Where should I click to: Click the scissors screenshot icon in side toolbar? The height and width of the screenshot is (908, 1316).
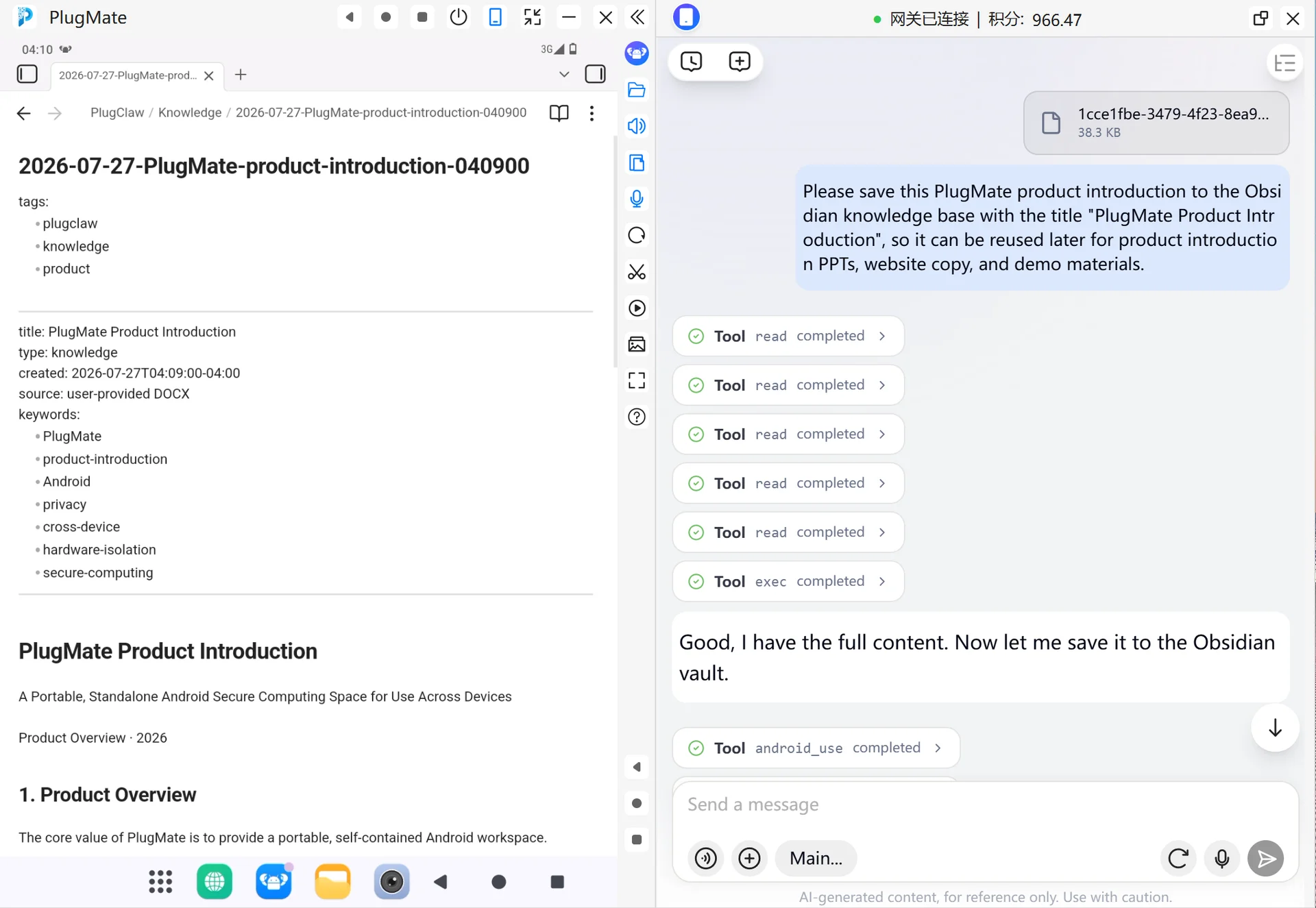(x=637, y=272)
